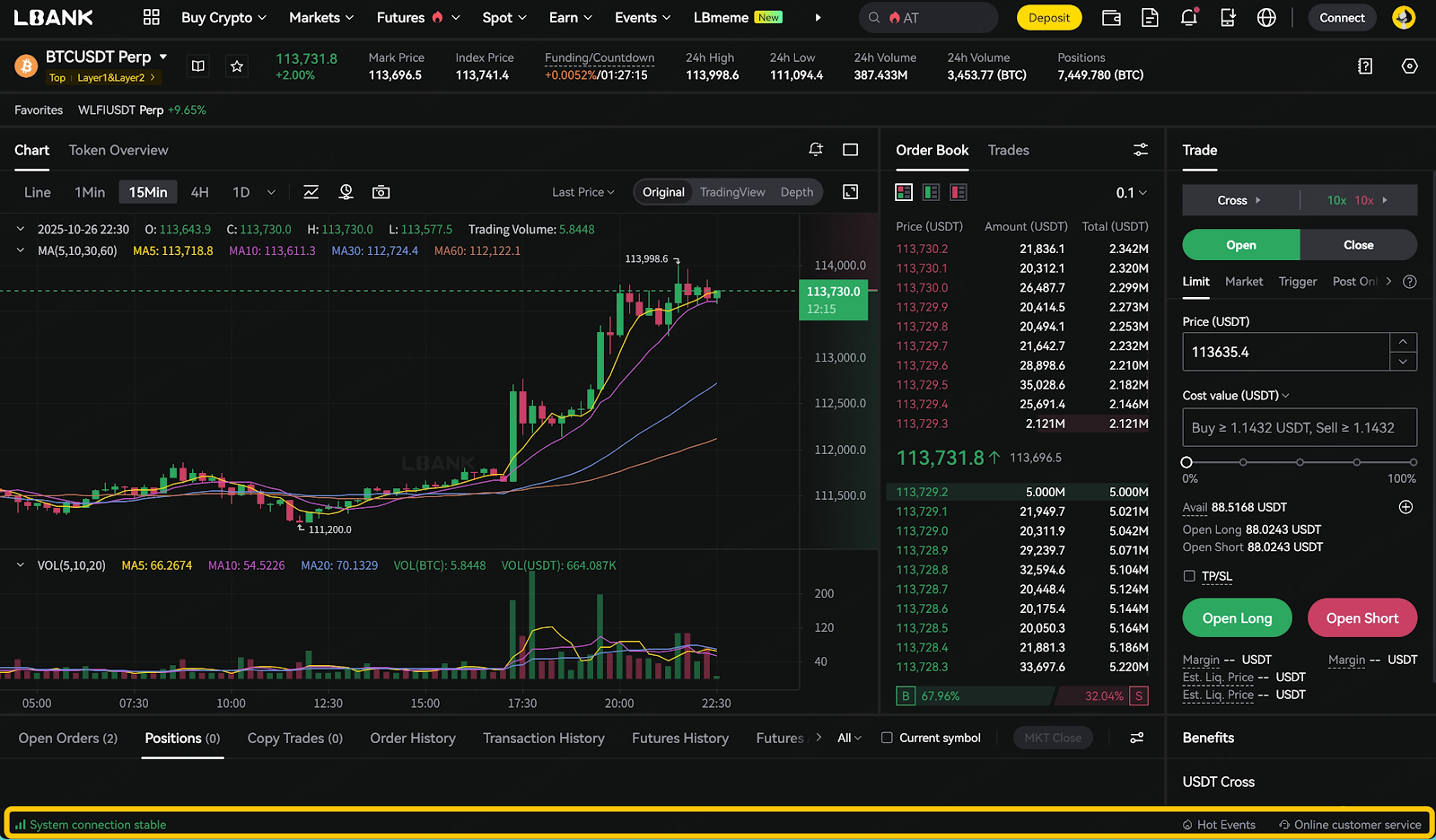Enable the TP/SL checkbox
The width and height of the screenshot is (1436, 840).
coord(1189,576)
